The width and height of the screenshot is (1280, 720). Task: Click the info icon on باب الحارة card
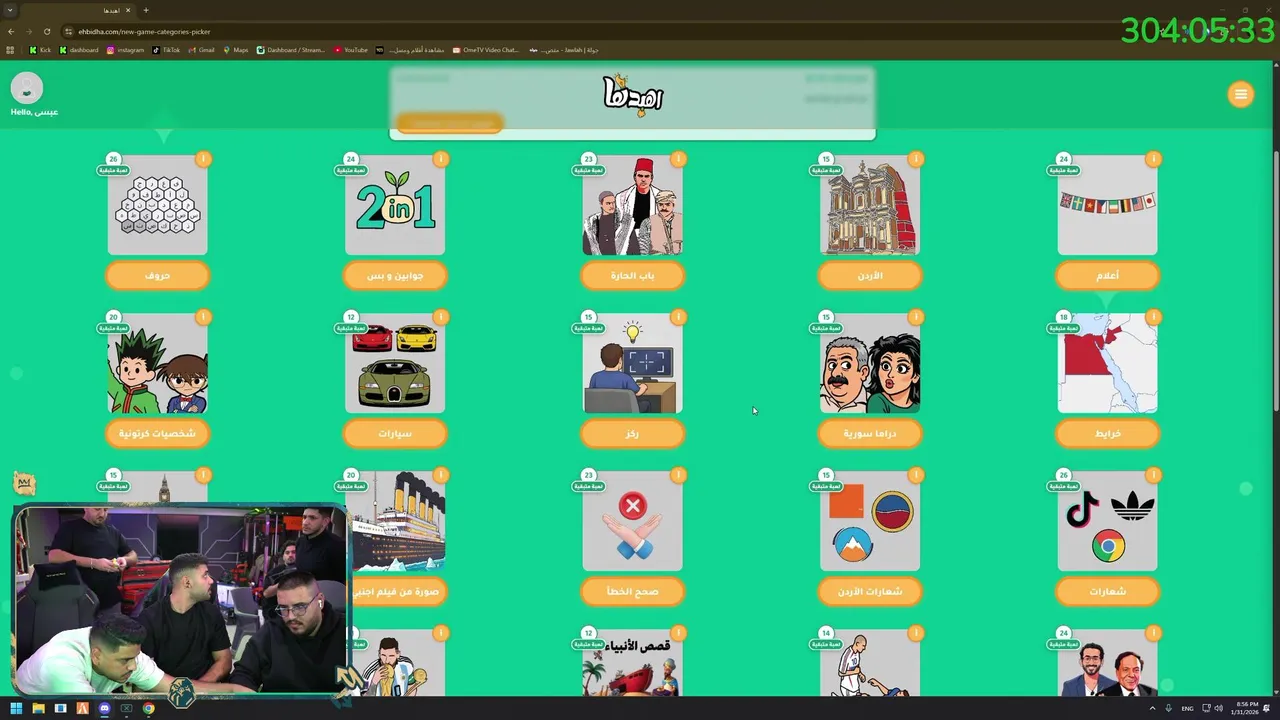(678, 159)
